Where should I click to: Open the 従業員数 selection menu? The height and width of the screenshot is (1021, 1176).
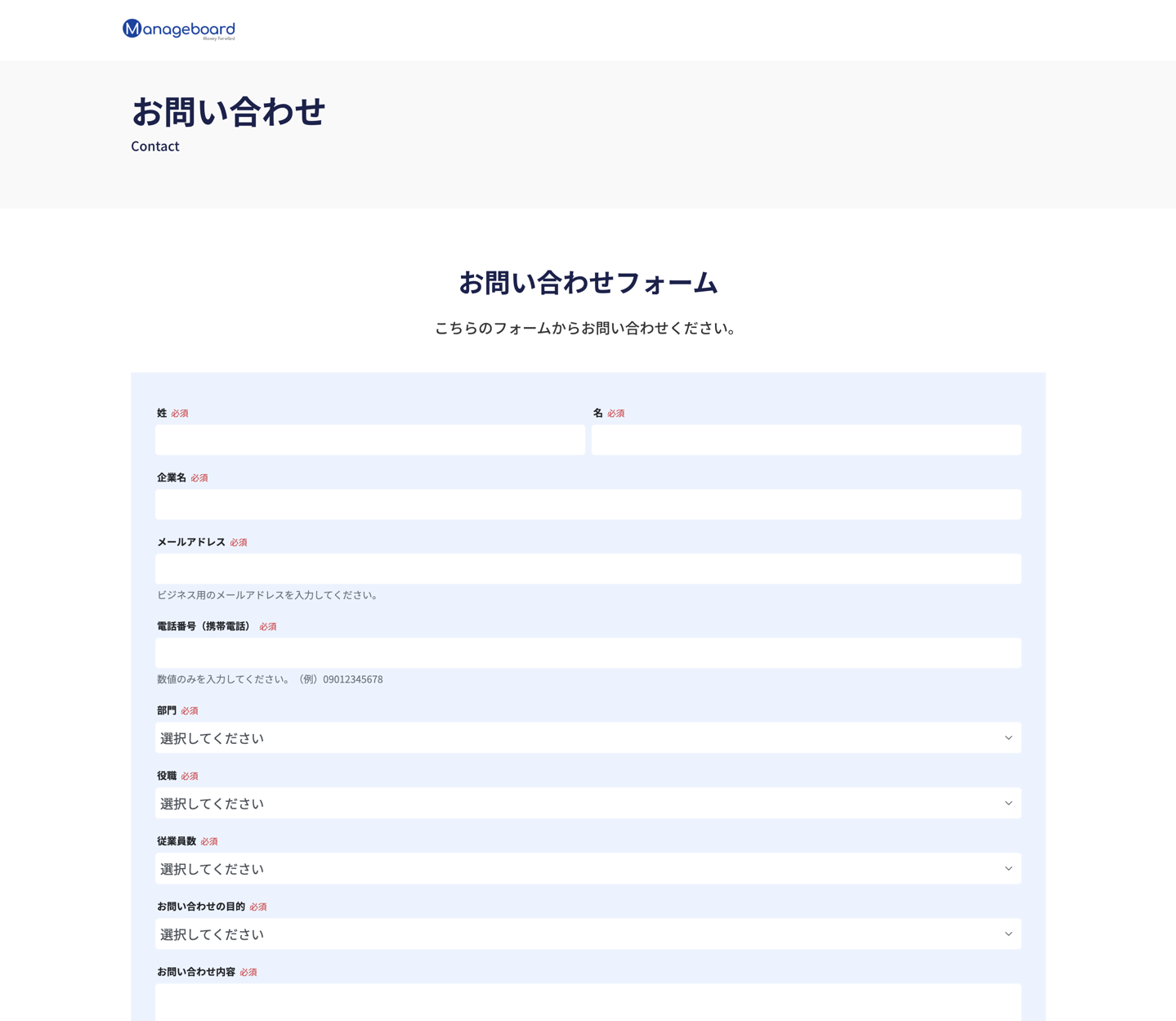click(588, 868)
